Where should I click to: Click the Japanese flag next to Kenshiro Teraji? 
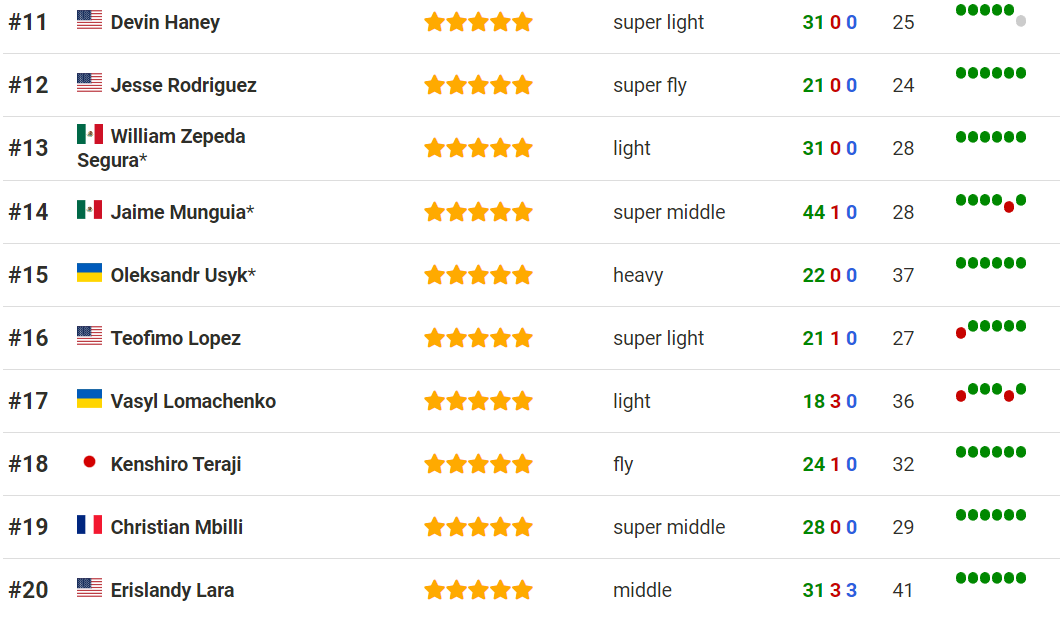[x=89, y=462]
